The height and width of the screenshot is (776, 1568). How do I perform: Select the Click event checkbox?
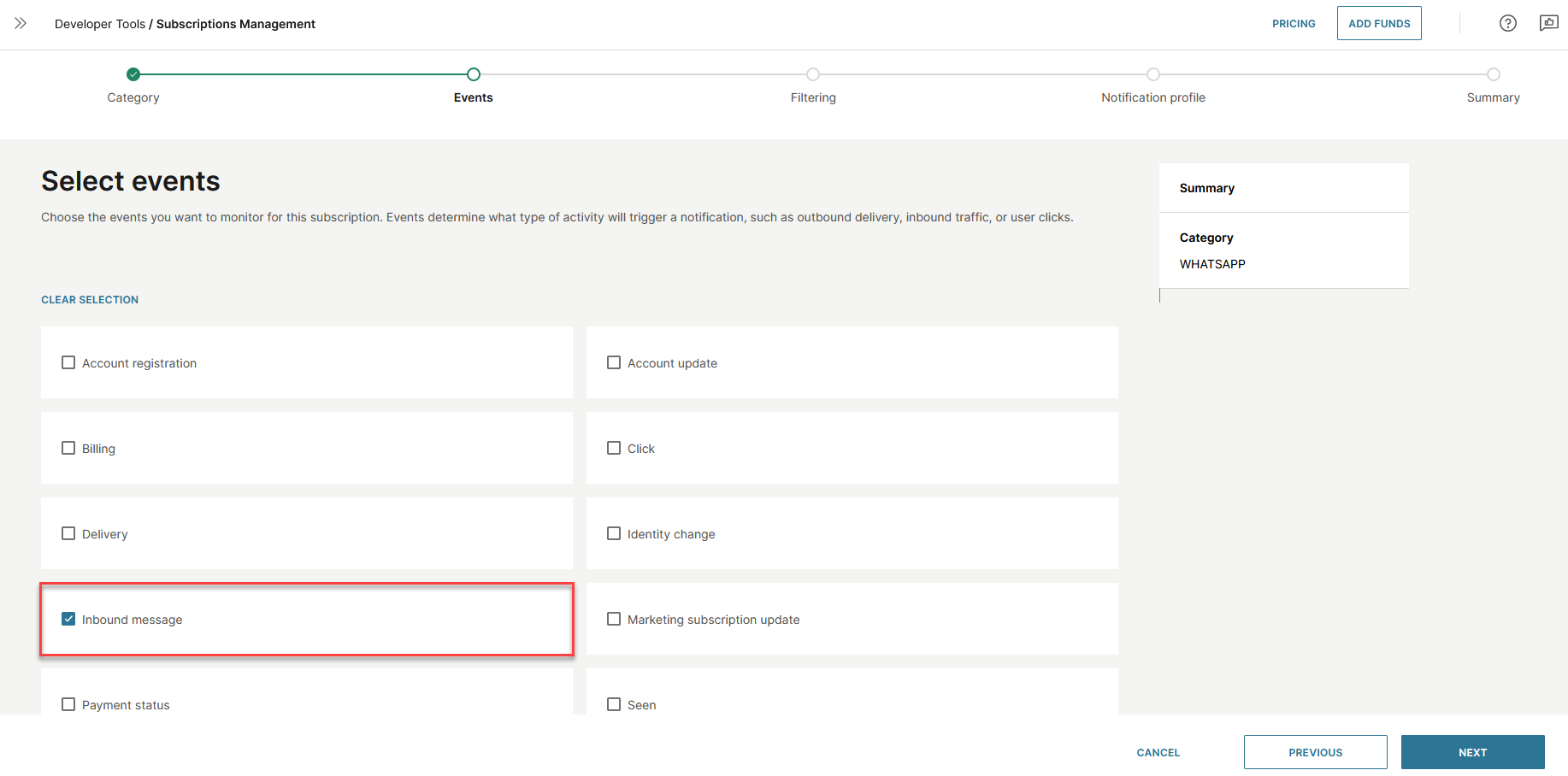pos(614,449)
